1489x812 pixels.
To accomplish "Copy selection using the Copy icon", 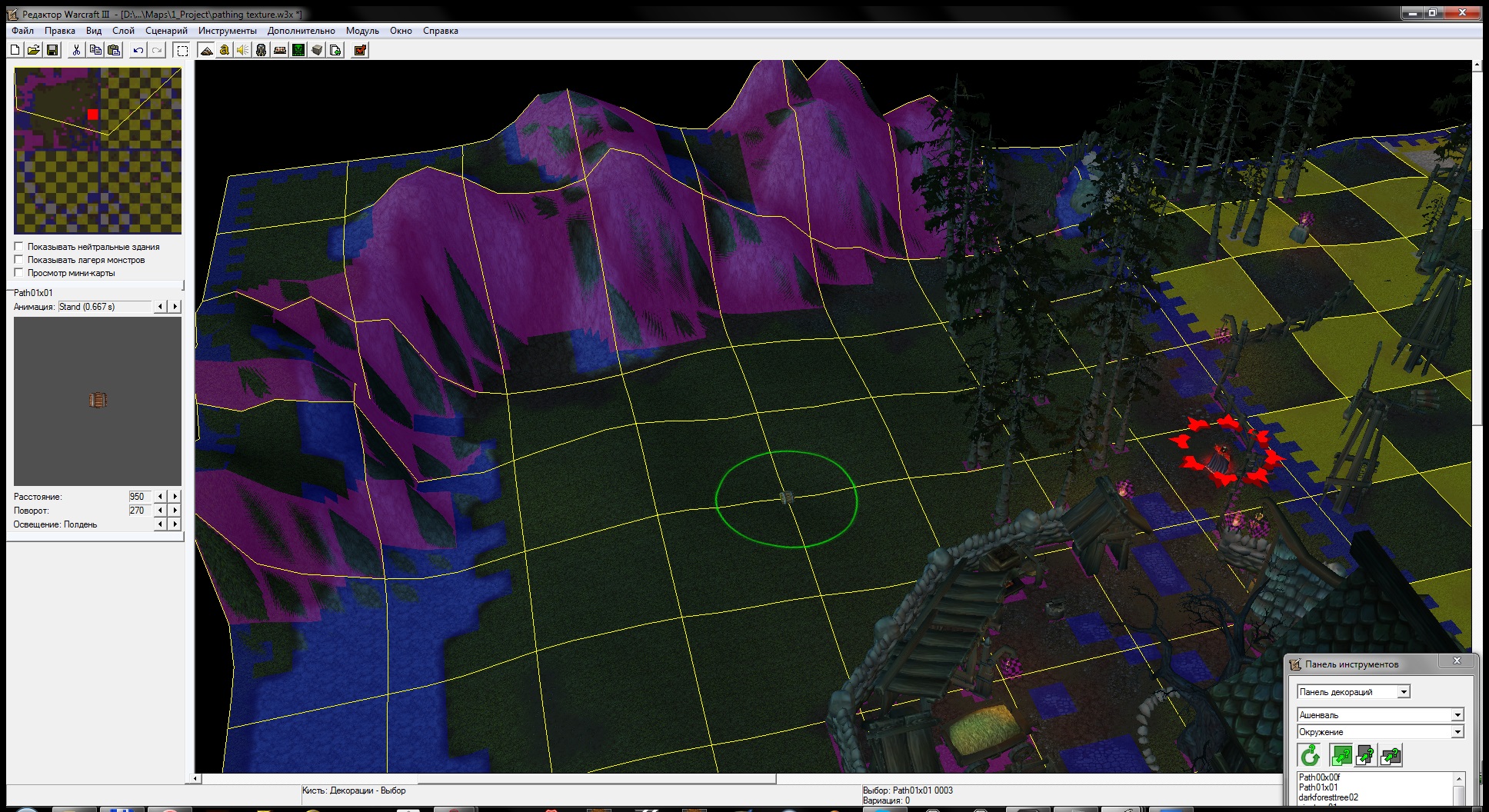I will [95, 50].
